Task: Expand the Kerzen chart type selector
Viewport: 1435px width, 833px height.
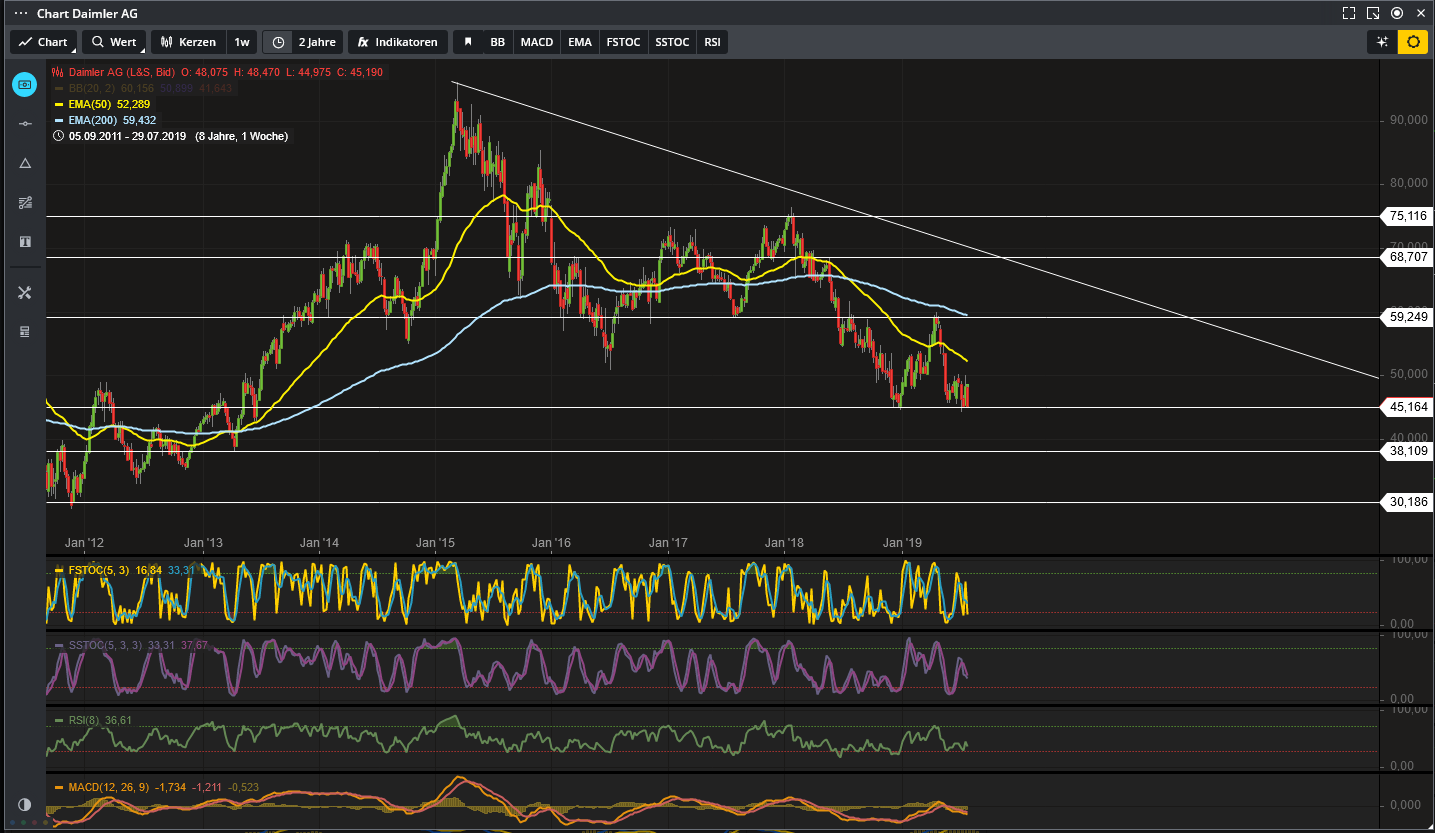Action: [x=187, y=42]
